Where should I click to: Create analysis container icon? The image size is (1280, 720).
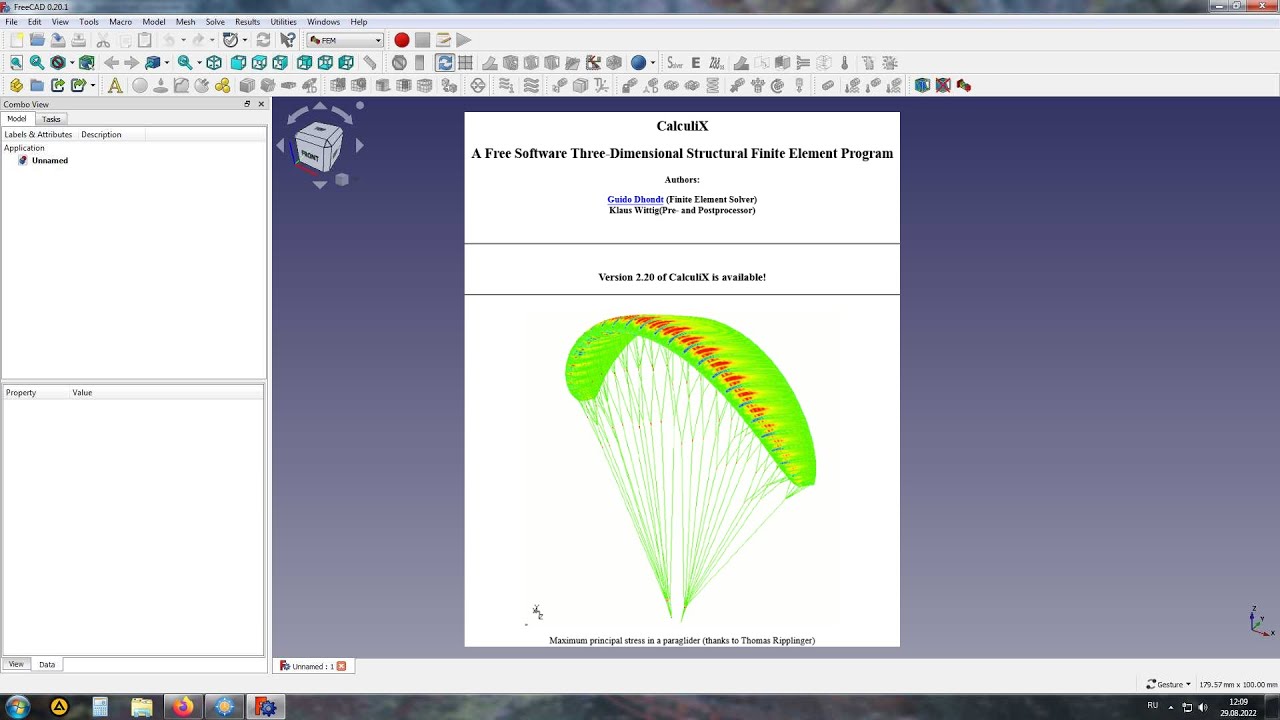point(115,85)
